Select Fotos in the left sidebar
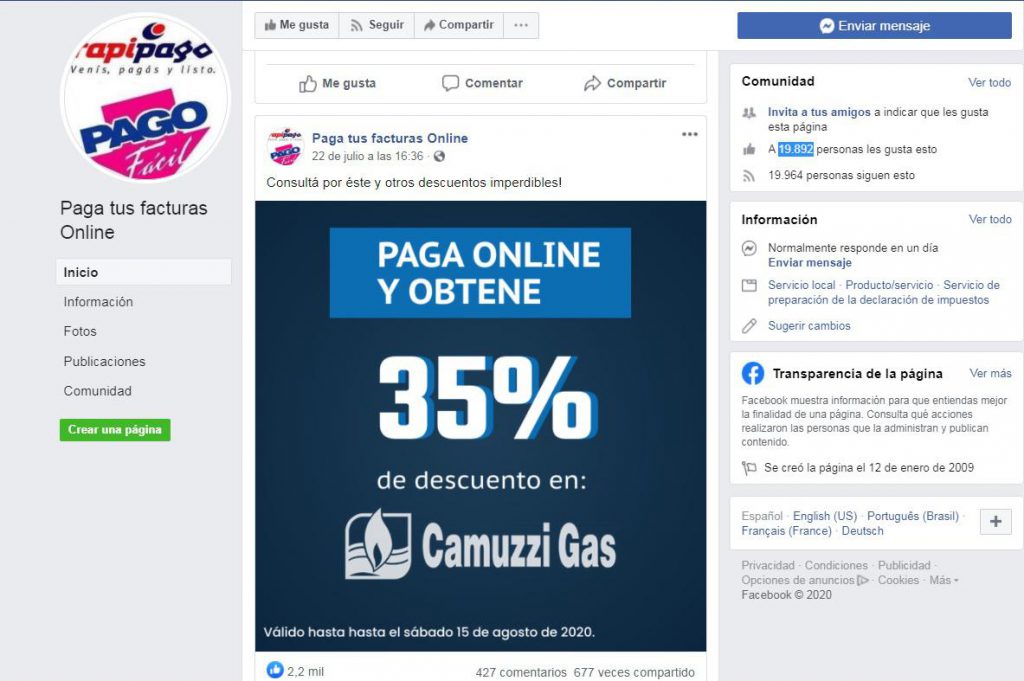The height and width of the screenshot is (681, 1024). (x=80, y=331)
